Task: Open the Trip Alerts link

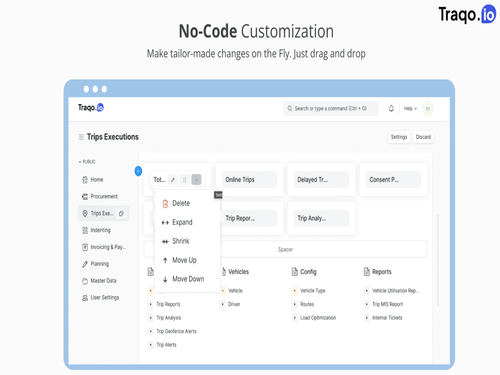Action: tap(166, 345)
